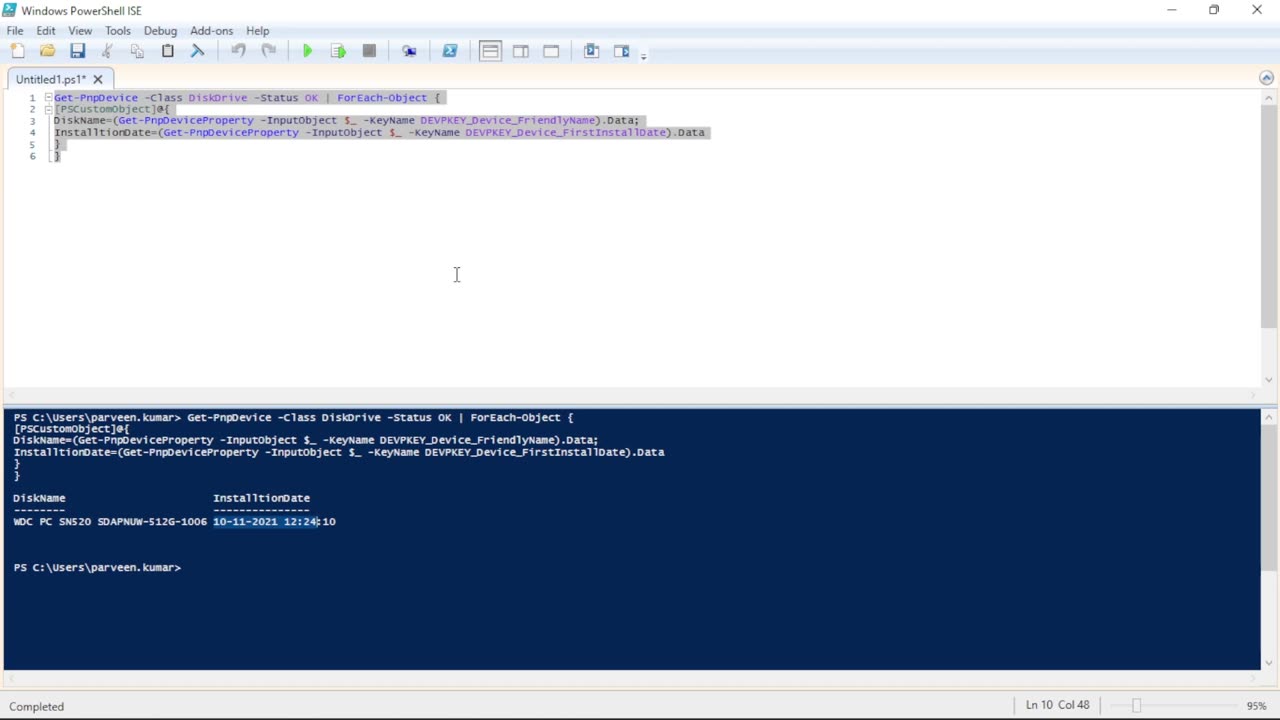Show script pane on top layout
Image resolution: width=1280 pixels, height=720 pixels.
click(x=490, y=51)
